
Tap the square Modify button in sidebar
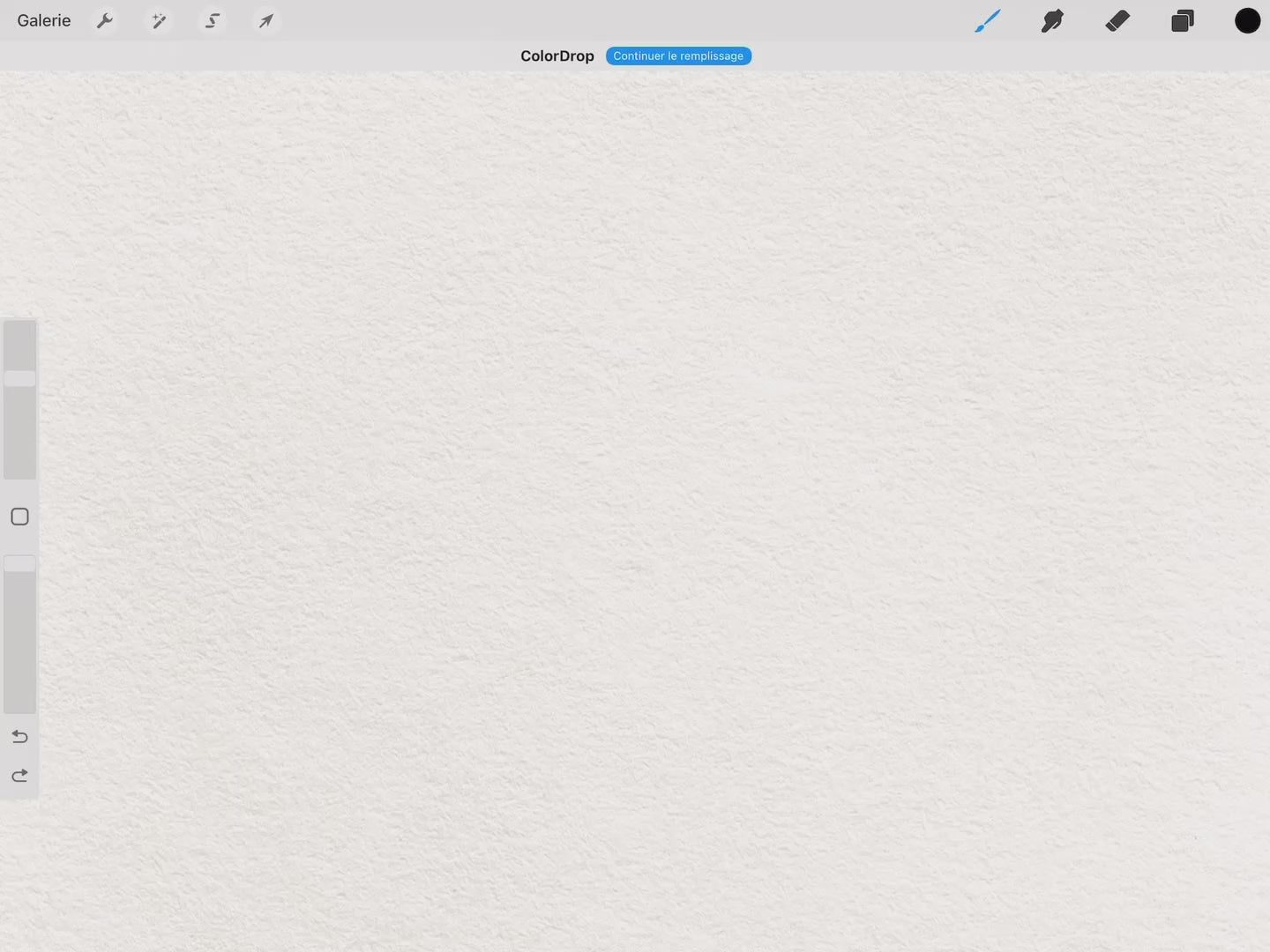tap(19, 517)
